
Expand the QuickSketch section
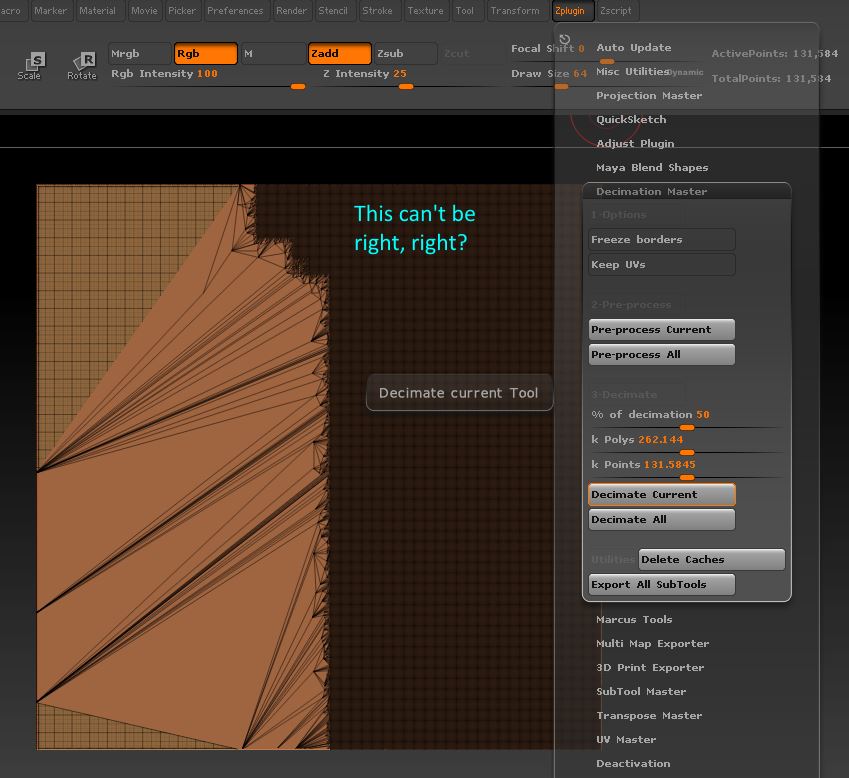pos(631,119)
